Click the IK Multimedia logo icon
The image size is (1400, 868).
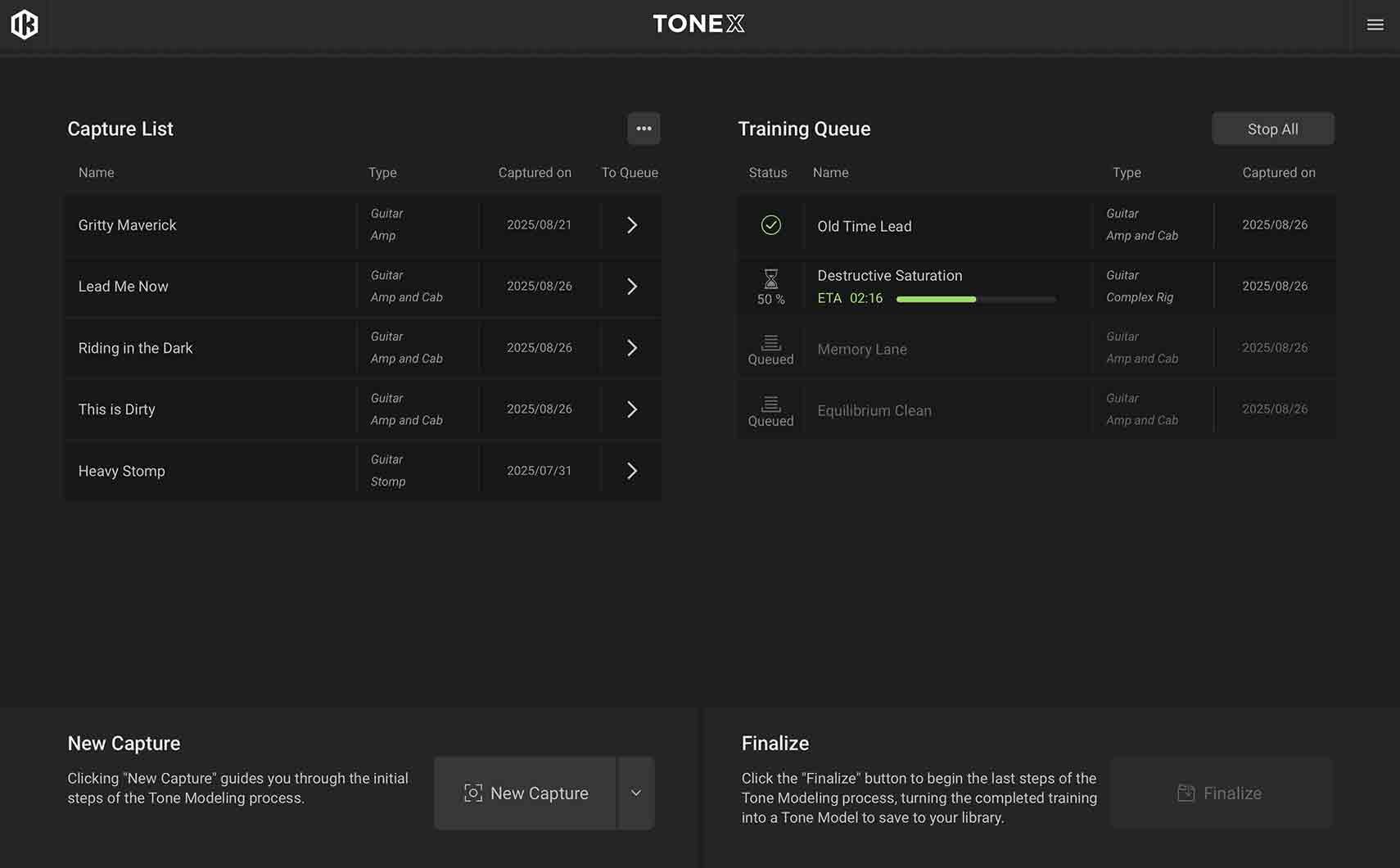click(x=25, y=25)
